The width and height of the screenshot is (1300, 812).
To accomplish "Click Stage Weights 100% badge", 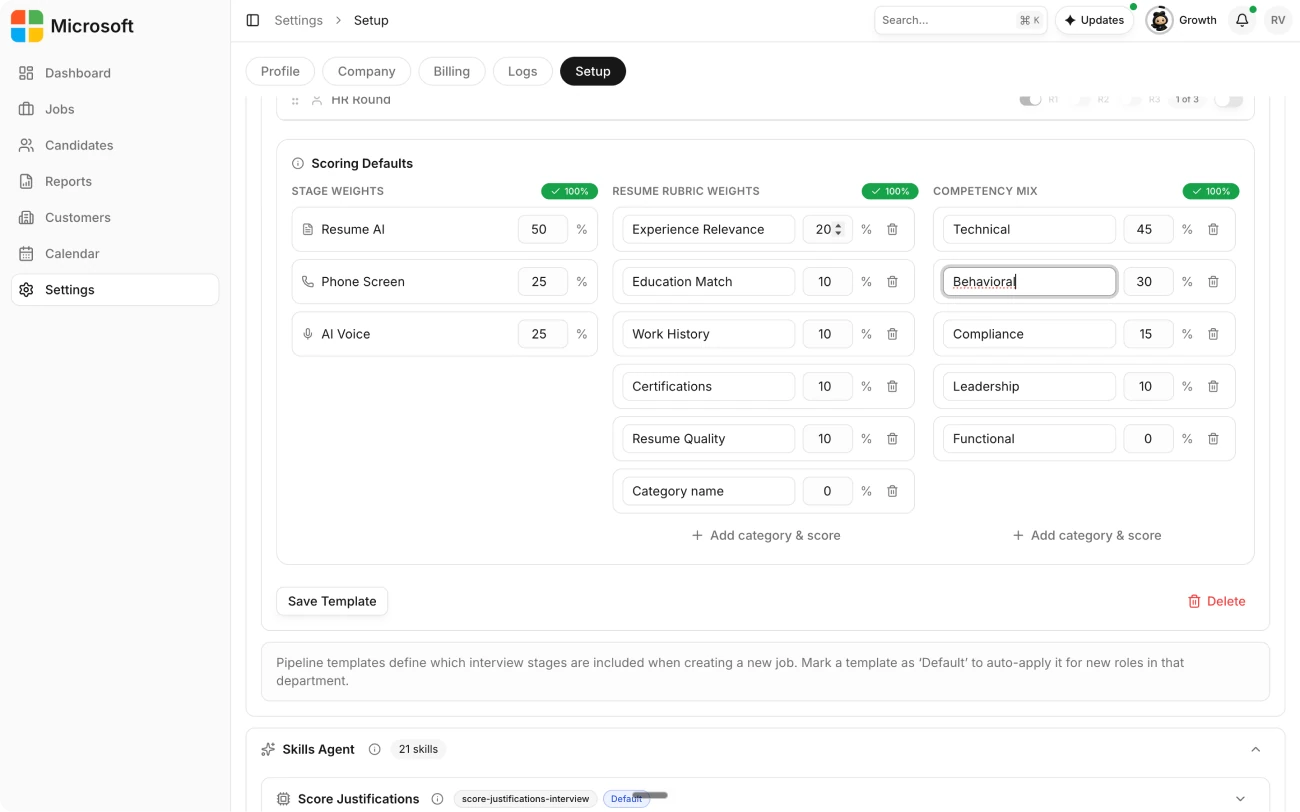I will (569, 191).
